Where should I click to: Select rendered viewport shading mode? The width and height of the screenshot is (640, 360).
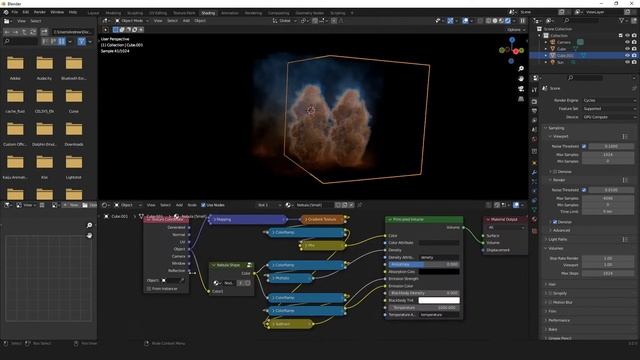point(508,20)
